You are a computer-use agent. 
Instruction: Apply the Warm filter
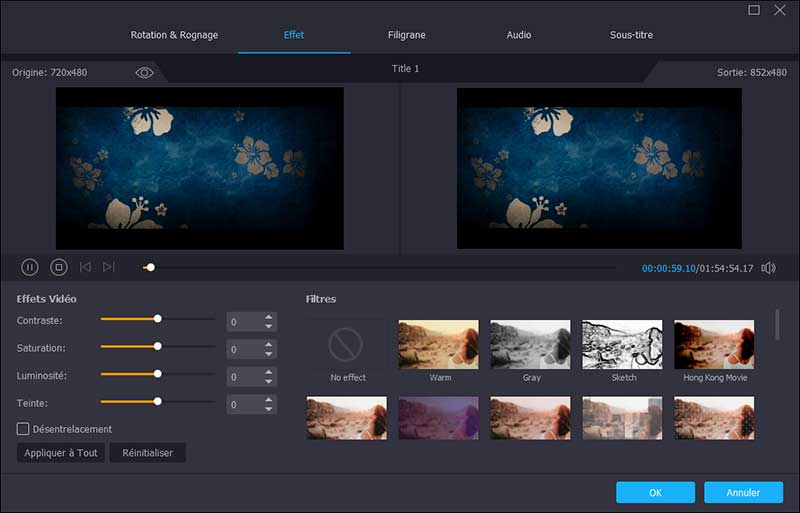click(x=439, y=345)
